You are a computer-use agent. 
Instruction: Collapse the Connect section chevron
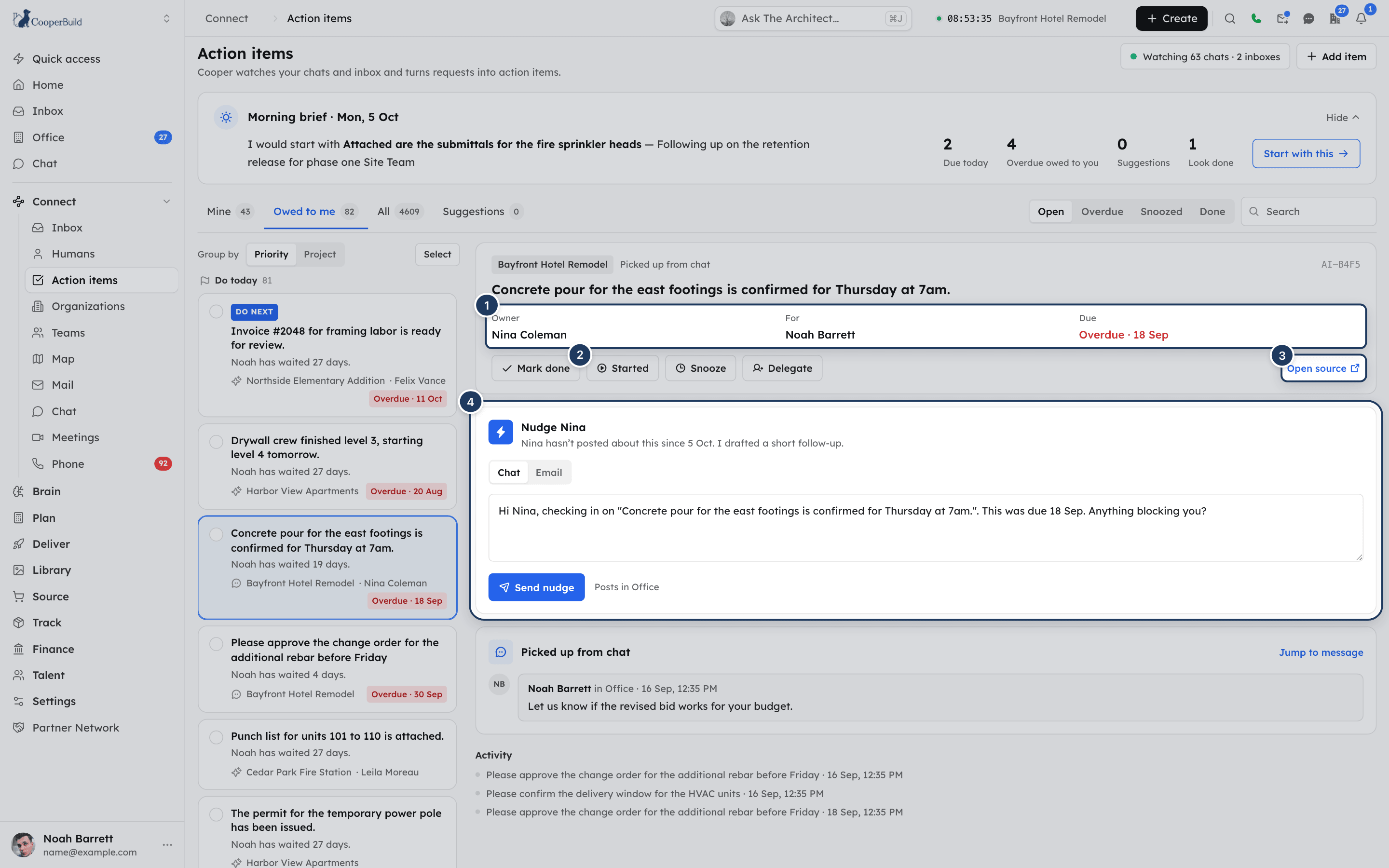166,202
